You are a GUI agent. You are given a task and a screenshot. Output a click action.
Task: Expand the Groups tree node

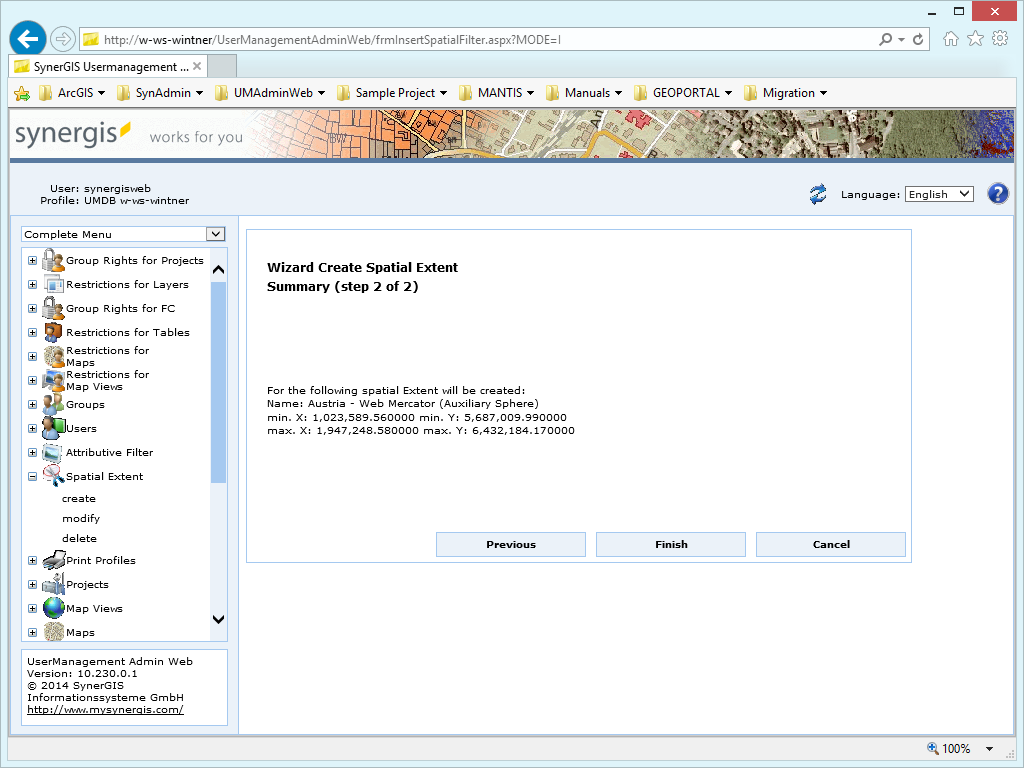[x=31, y=404]
